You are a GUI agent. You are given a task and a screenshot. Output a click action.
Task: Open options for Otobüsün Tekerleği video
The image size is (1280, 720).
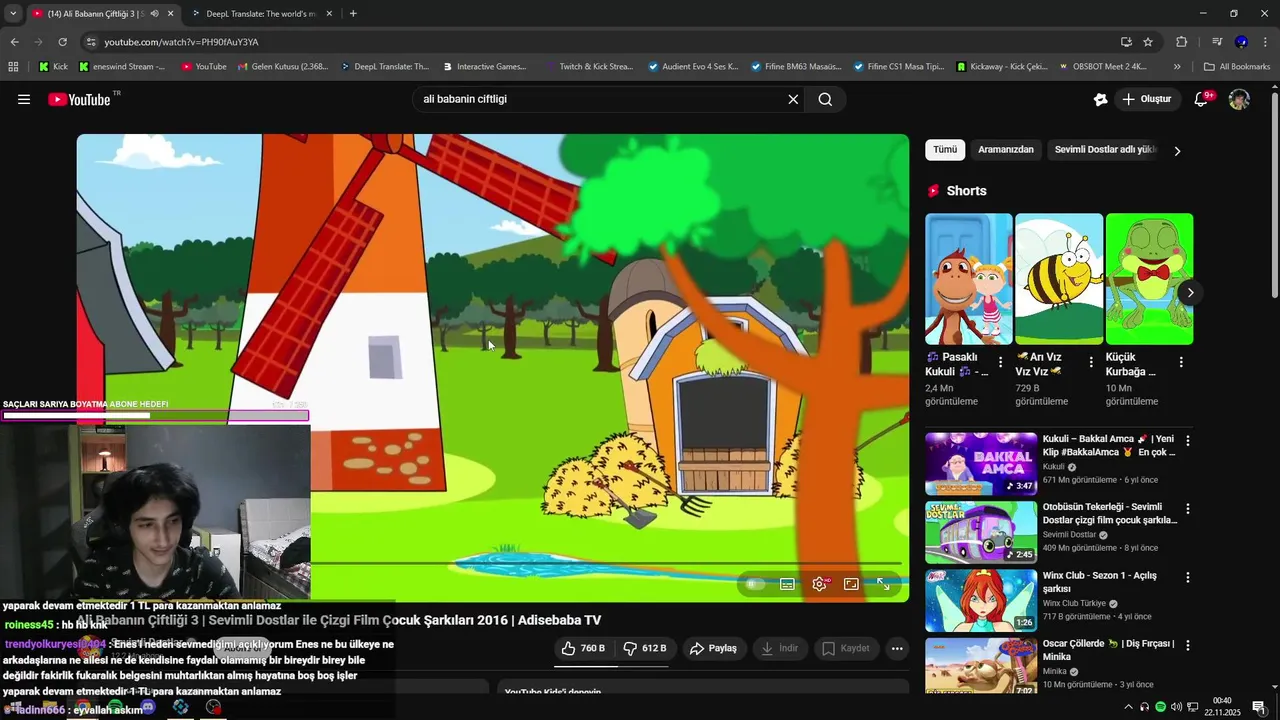click(1188, 508)
